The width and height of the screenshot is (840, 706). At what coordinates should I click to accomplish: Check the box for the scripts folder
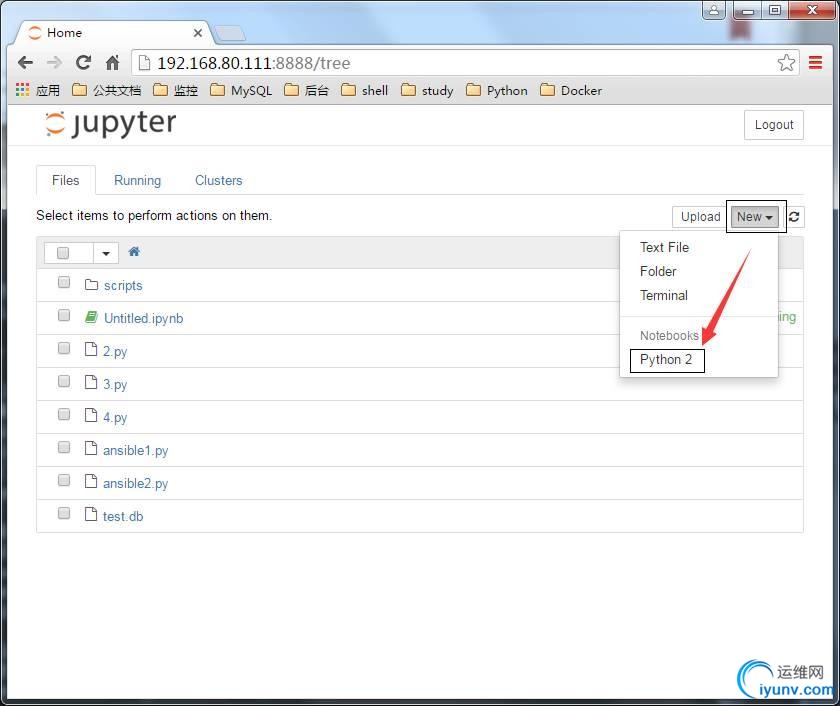click(x=64, y=282)
